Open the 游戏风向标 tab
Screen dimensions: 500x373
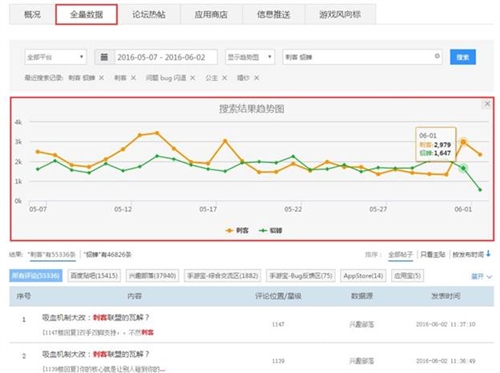(x=340, y=14)
